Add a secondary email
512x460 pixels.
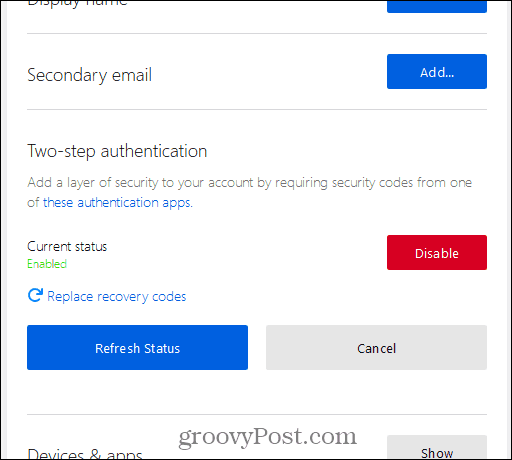tap(437, 72)
